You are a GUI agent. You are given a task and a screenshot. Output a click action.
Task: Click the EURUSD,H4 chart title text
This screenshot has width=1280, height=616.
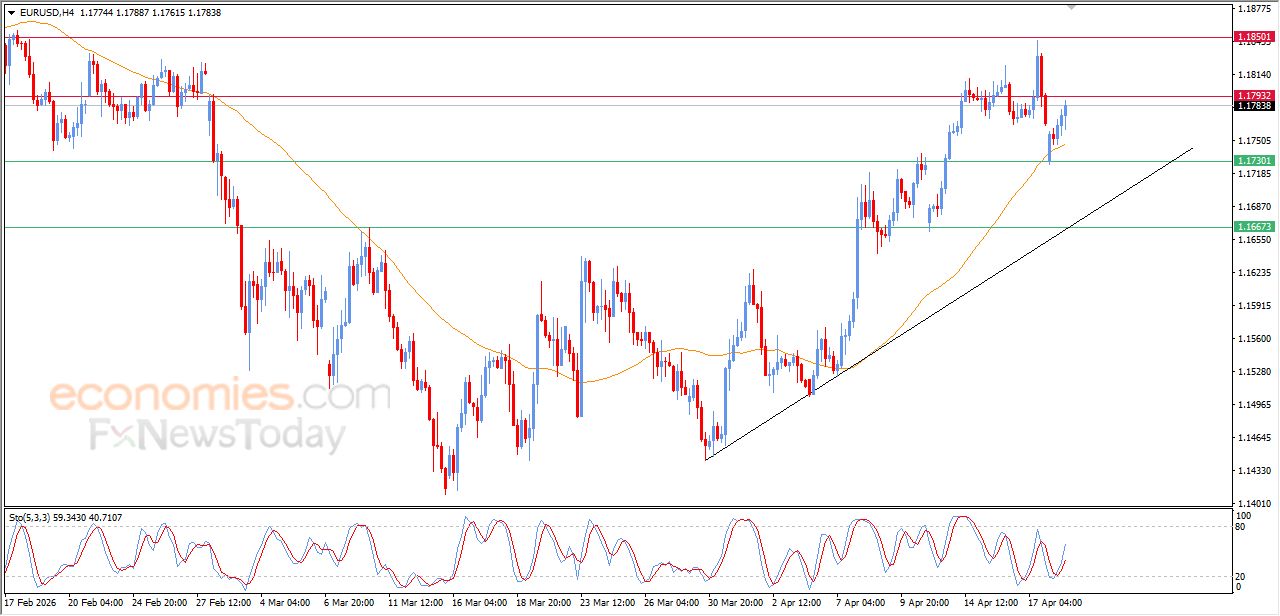46,13
